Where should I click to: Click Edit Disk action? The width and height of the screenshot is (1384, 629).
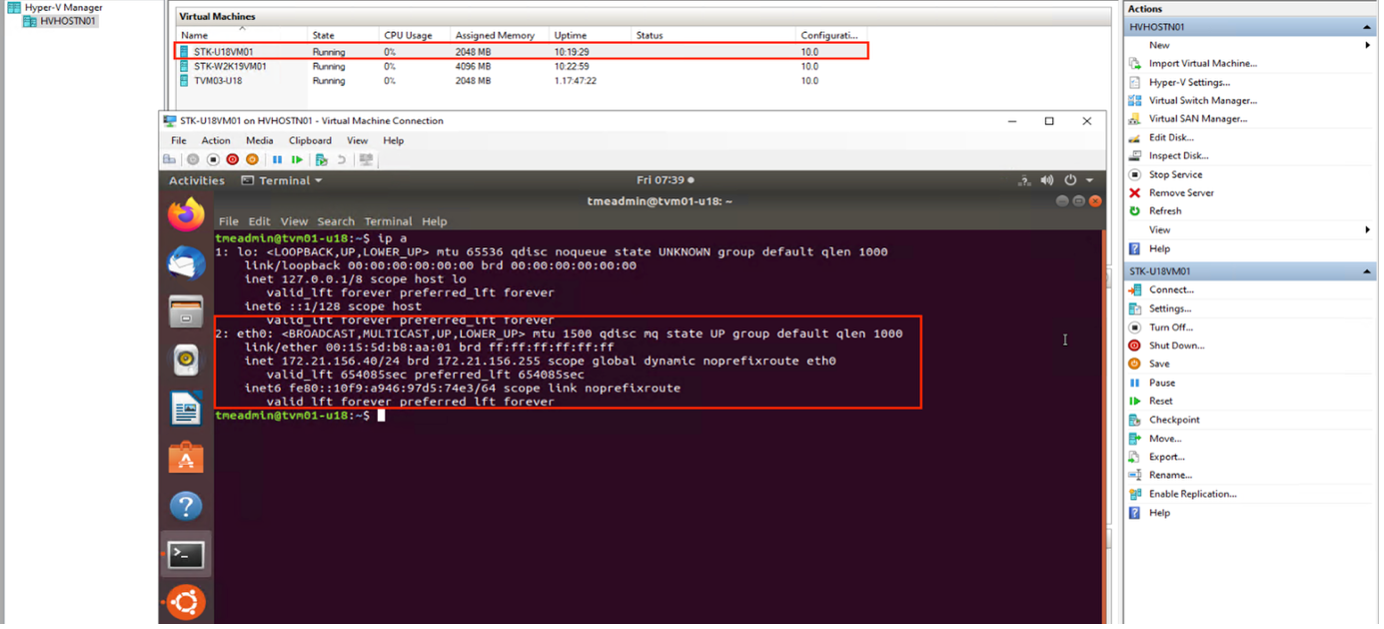point(1171,138)
